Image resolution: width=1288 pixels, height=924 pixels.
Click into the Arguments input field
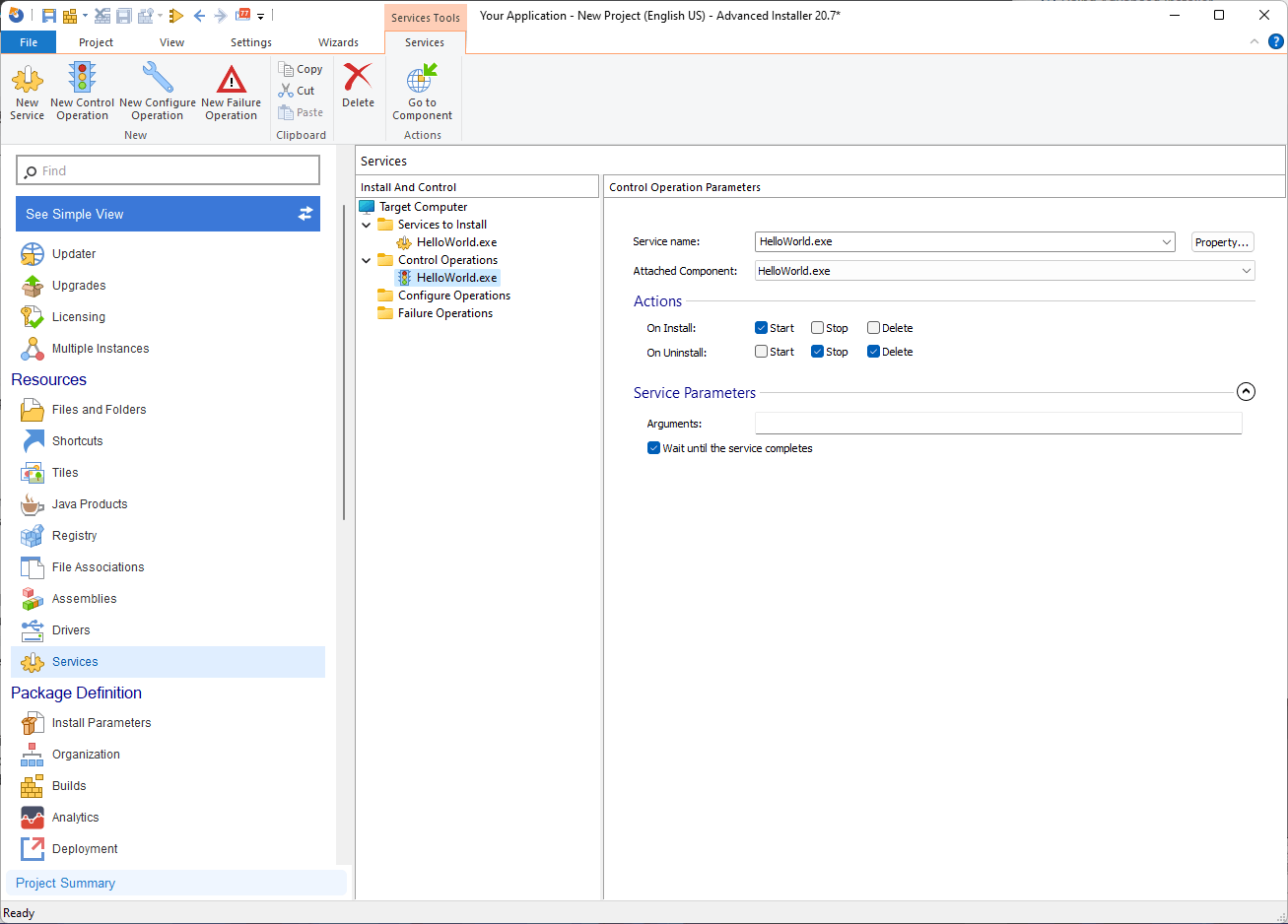pyautogui.click(x=998, y=424)
